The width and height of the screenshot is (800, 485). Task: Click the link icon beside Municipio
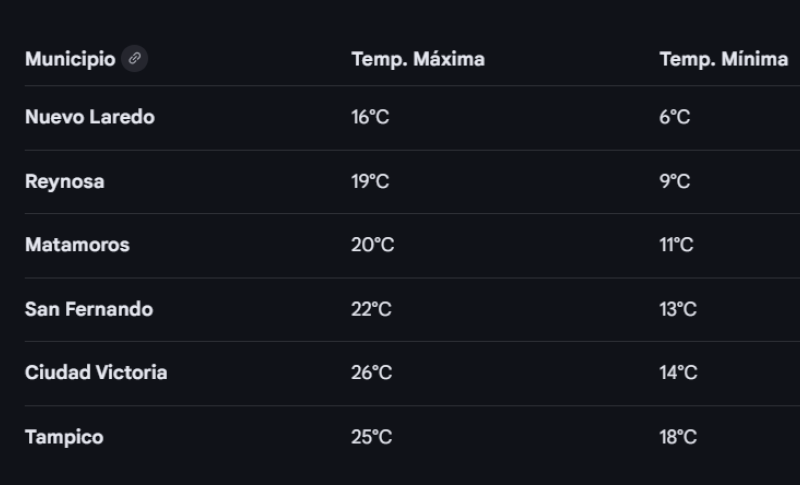pos(134,59)
